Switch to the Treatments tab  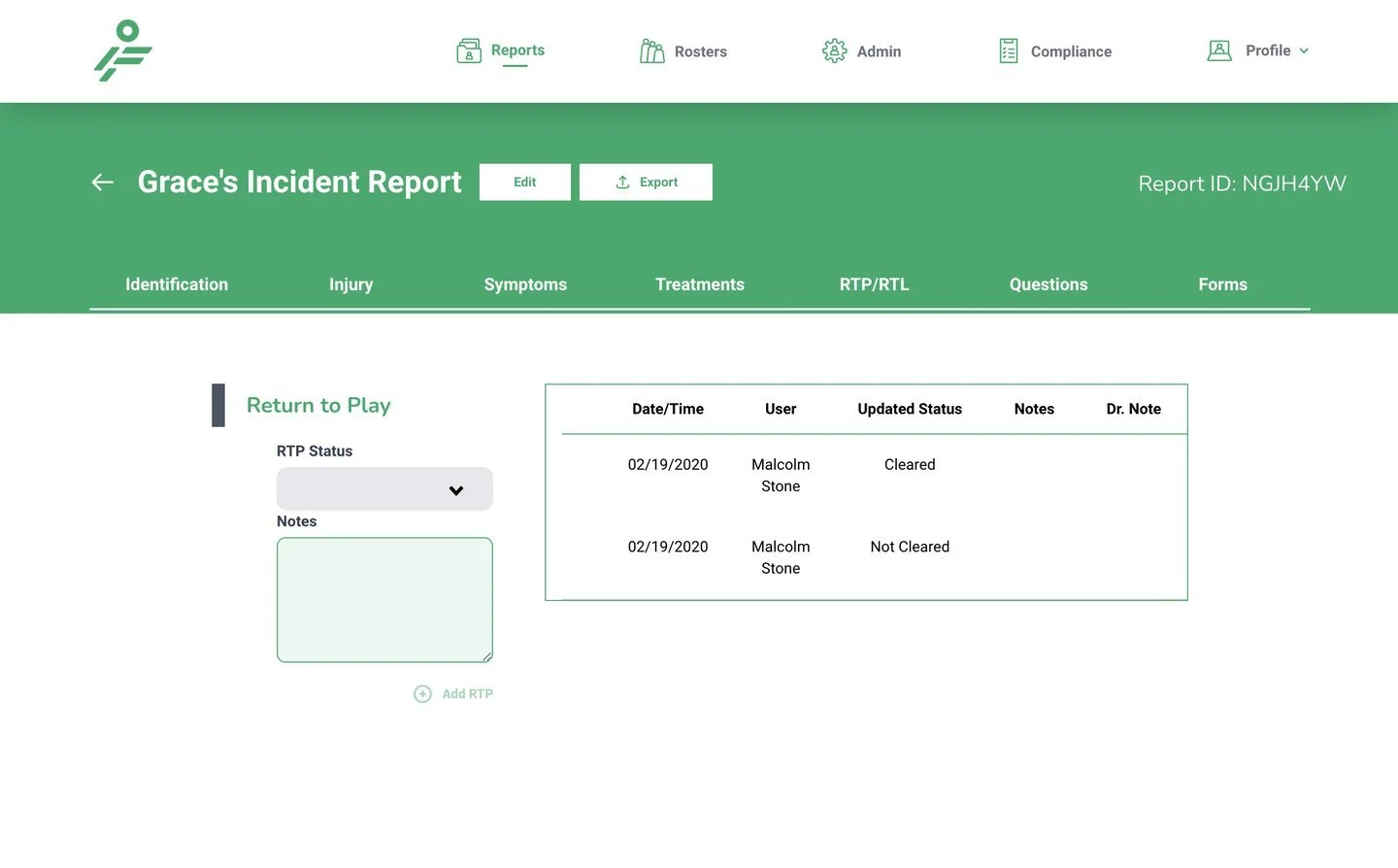pos(700,284)
